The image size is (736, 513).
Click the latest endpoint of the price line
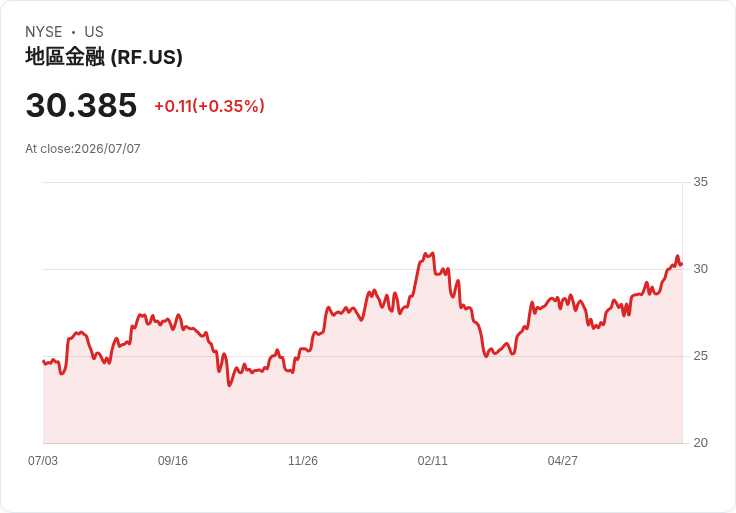[682, 264]
